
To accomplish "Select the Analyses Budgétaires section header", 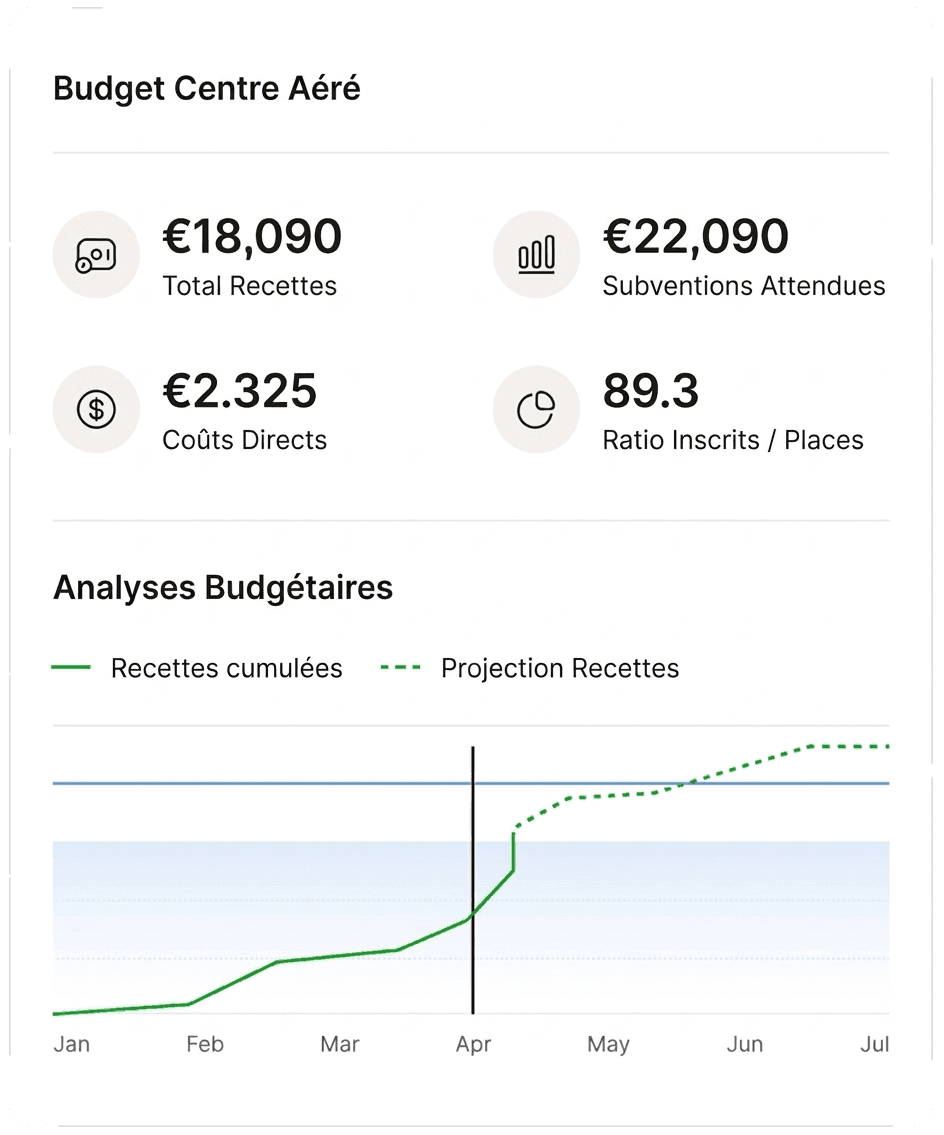I will pyautogui.click(x=222, y=587).
